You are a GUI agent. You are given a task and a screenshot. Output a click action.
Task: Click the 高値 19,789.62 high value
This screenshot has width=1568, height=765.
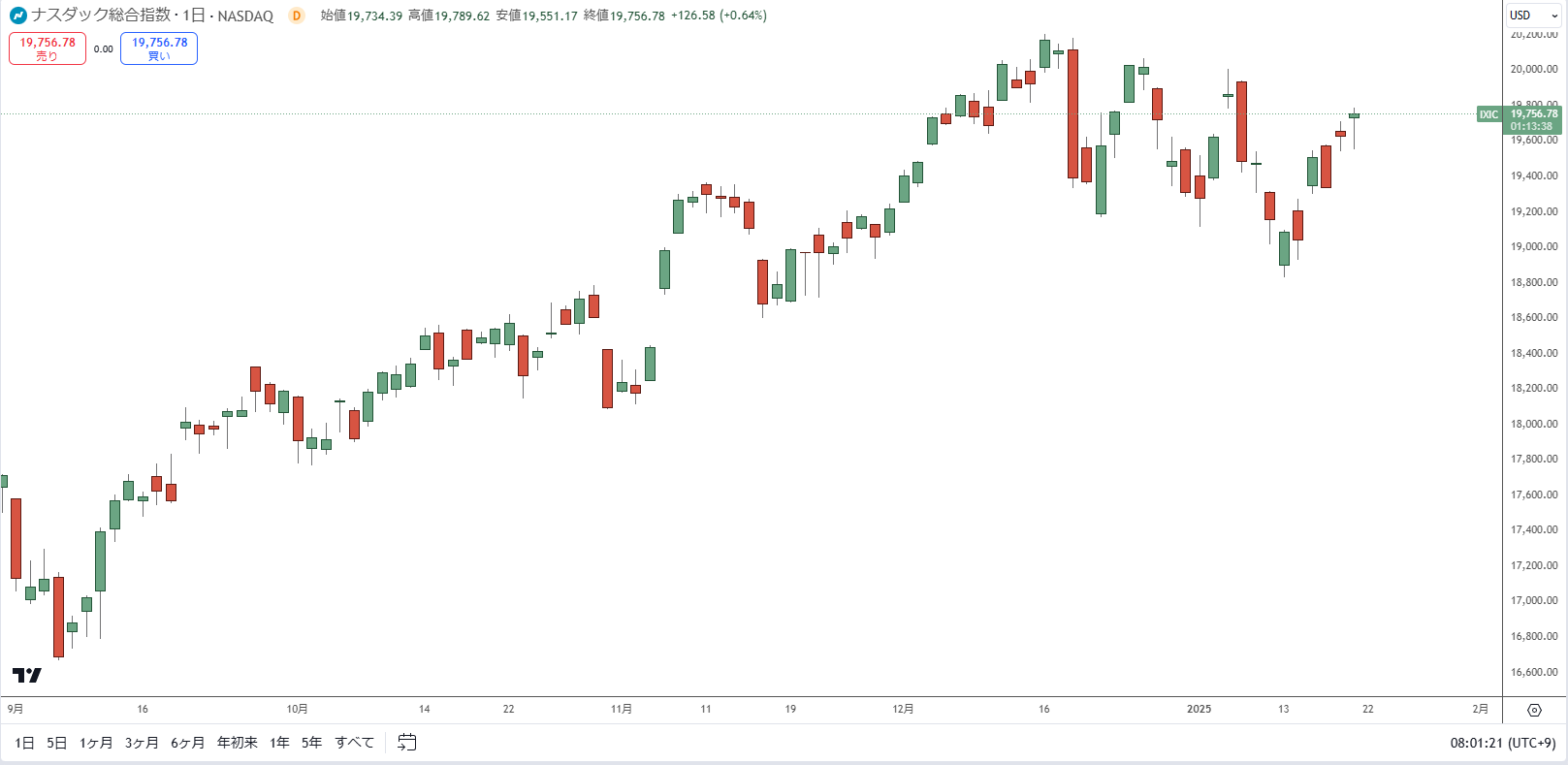[x=449, y=16]
